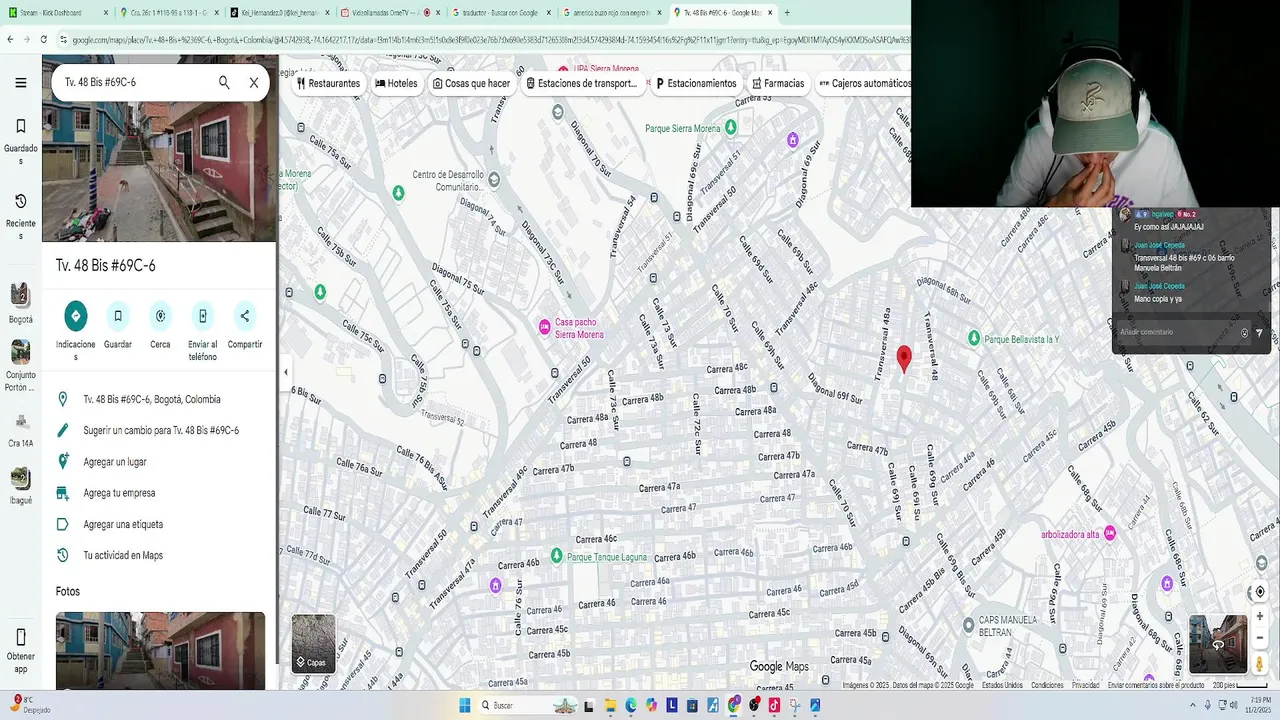Click the street photo header image

coord(160,148)
